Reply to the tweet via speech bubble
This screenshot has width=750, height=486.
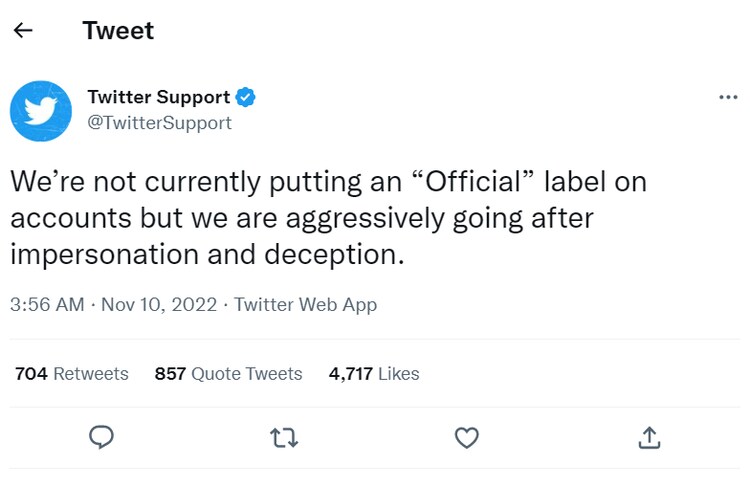101,437
